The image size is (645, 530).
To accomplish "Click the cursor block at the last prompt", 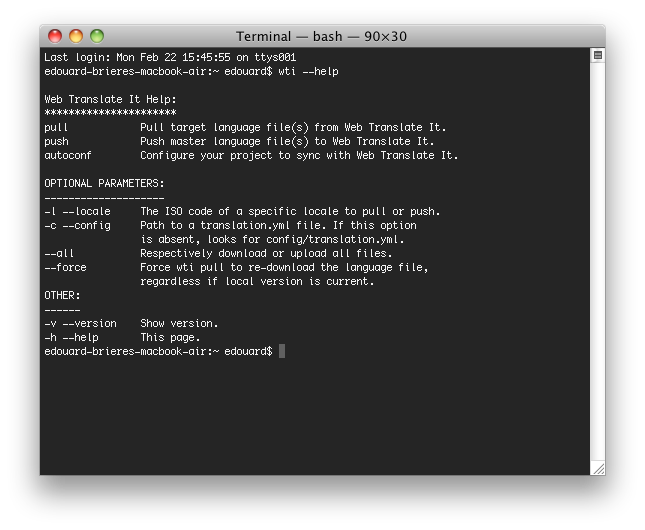I will click(282, 351).
